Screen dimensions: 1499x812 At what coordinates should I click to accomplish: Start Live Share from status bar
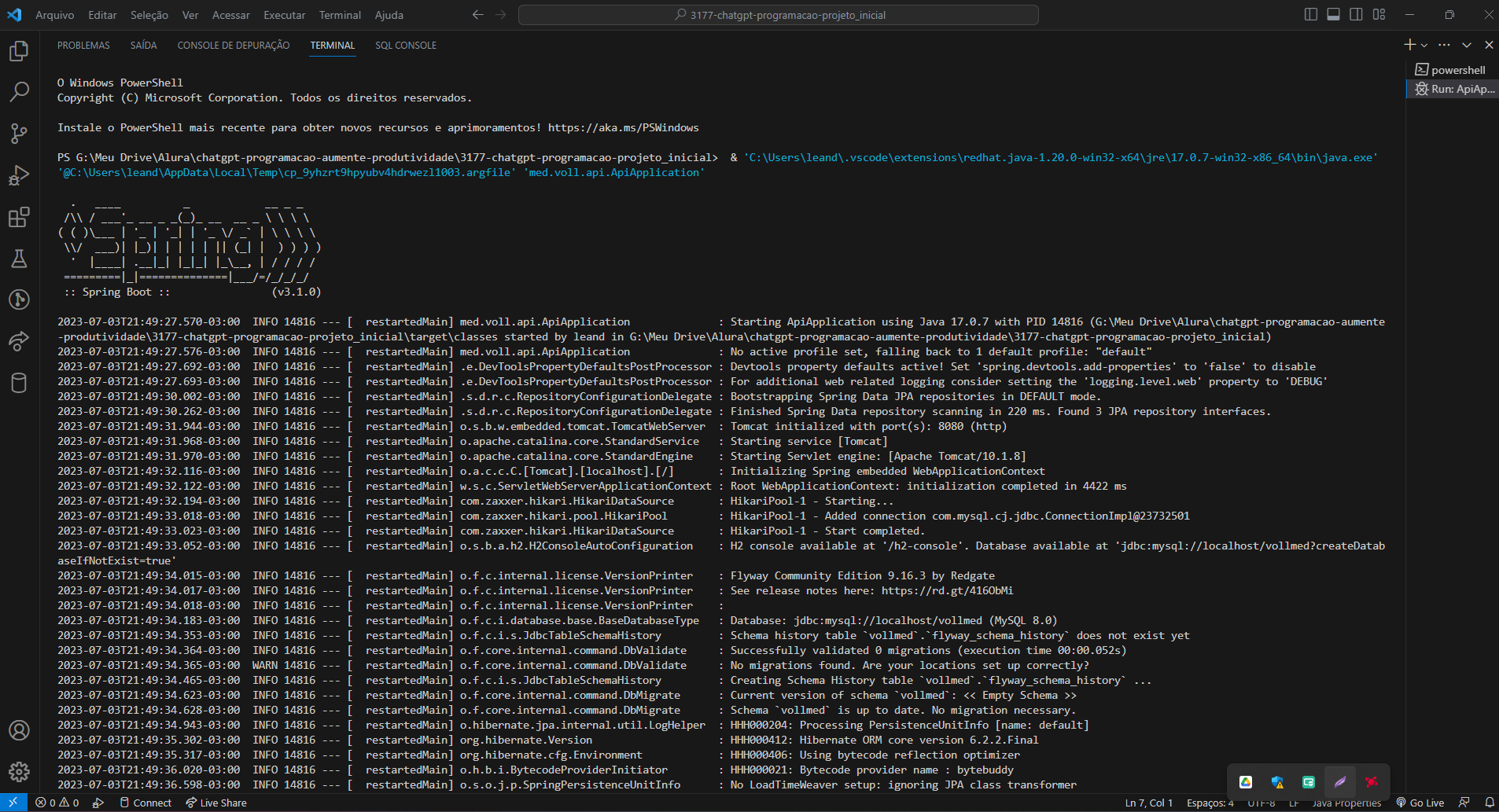coord(216,803)
